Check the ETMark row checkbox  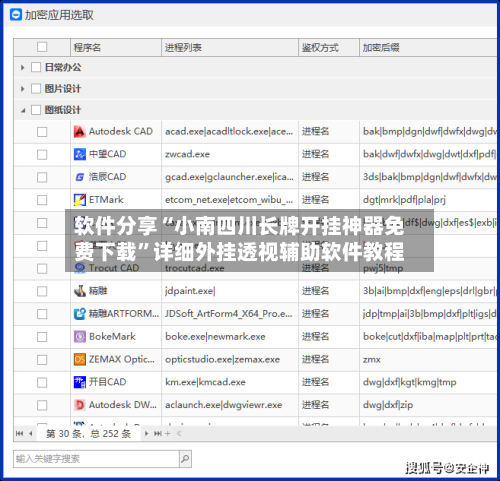coord(42,200)
